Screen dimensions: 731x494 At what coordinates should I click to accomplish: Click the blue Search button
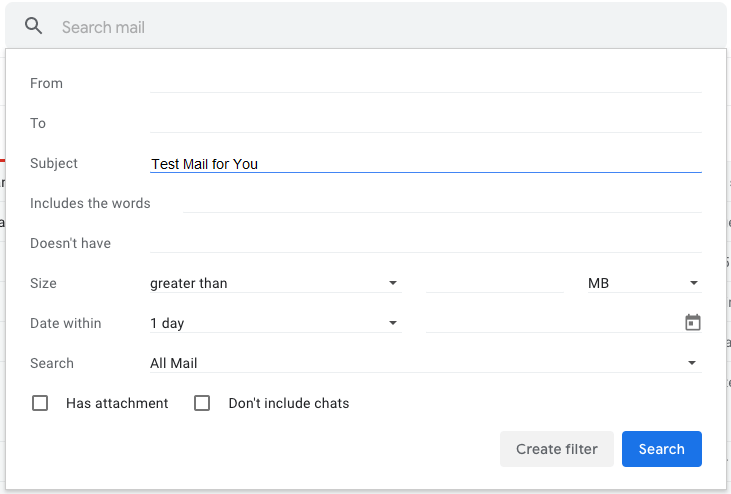click(661, 449)
